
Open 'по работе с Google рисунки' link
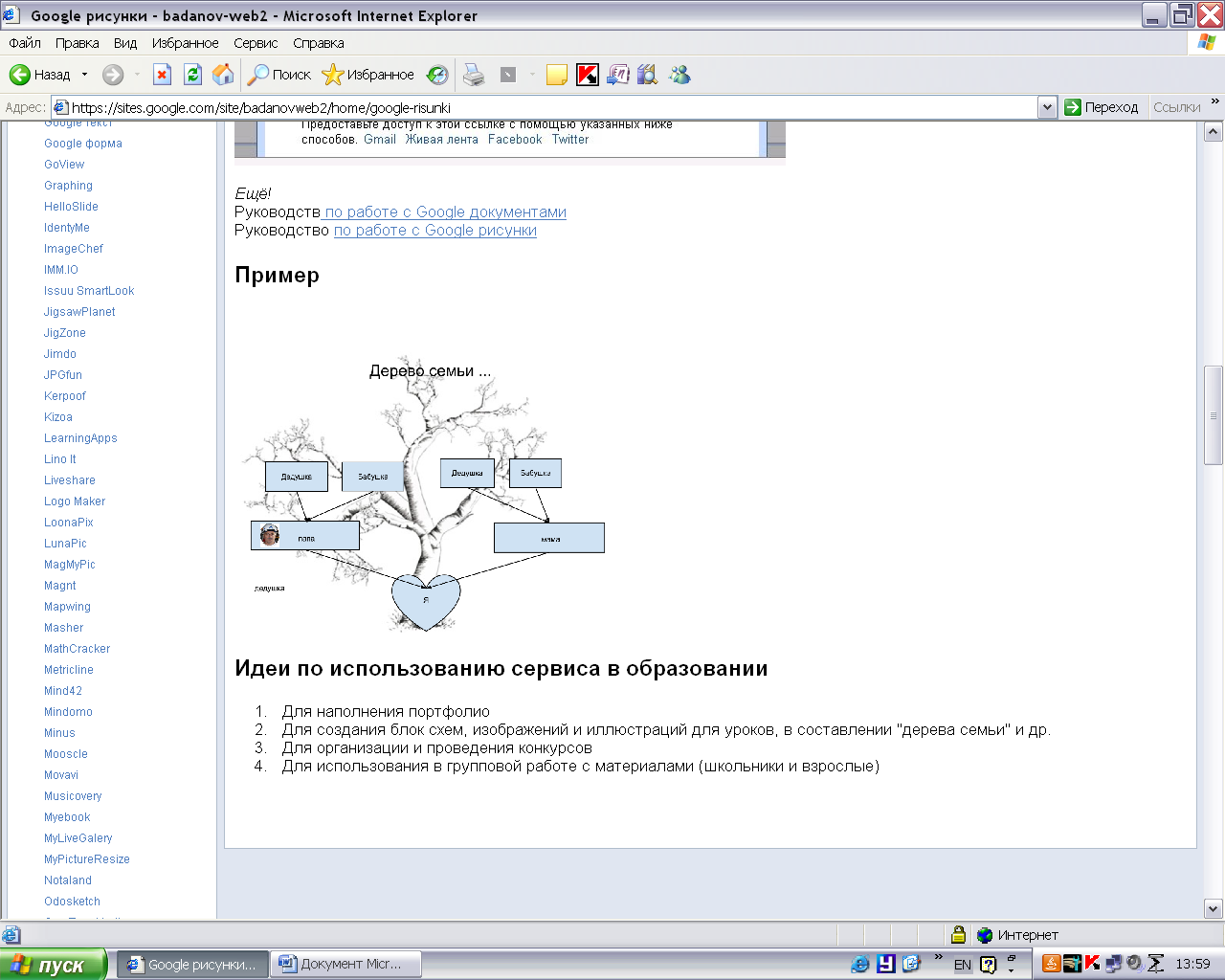435,231
